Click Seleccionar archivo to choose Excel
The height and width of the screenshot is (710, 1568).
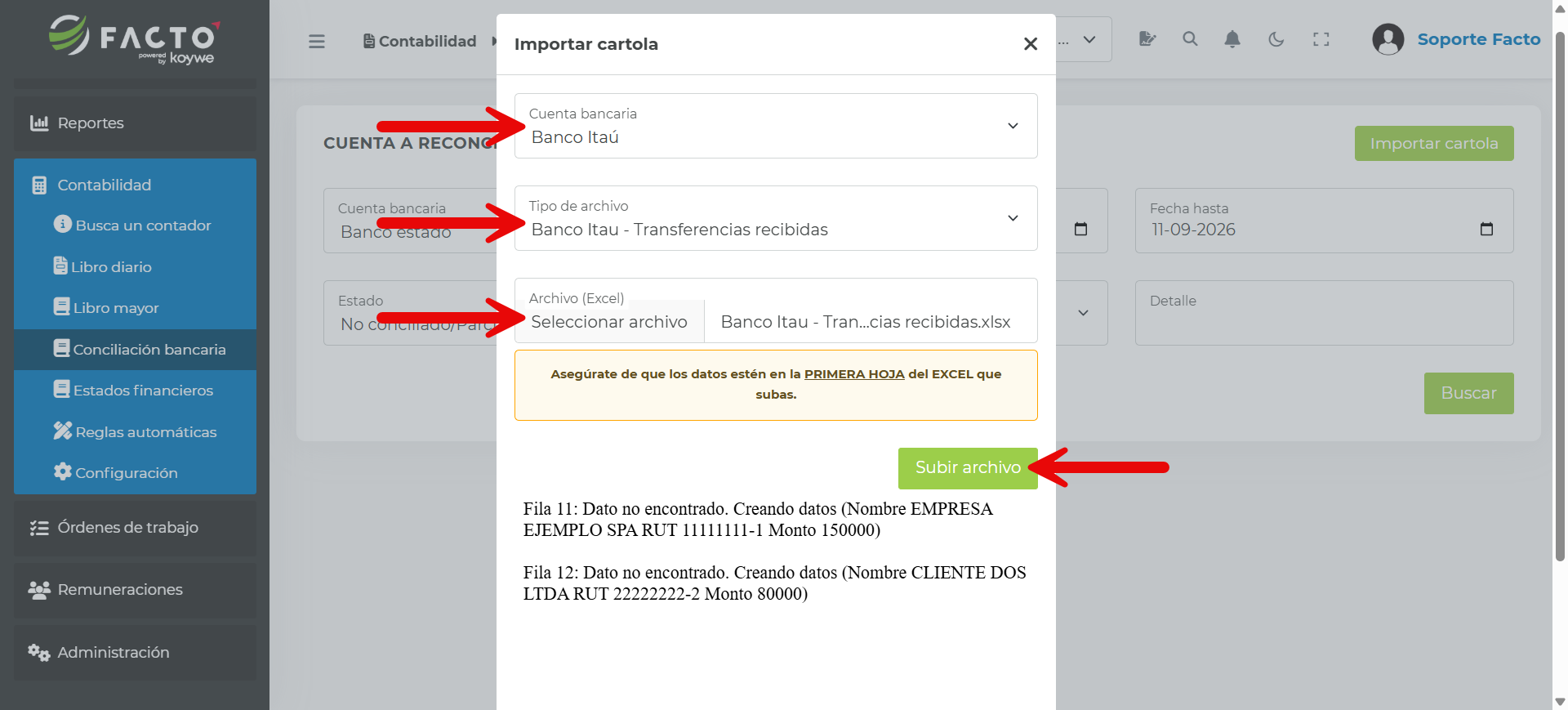[609, 322]
